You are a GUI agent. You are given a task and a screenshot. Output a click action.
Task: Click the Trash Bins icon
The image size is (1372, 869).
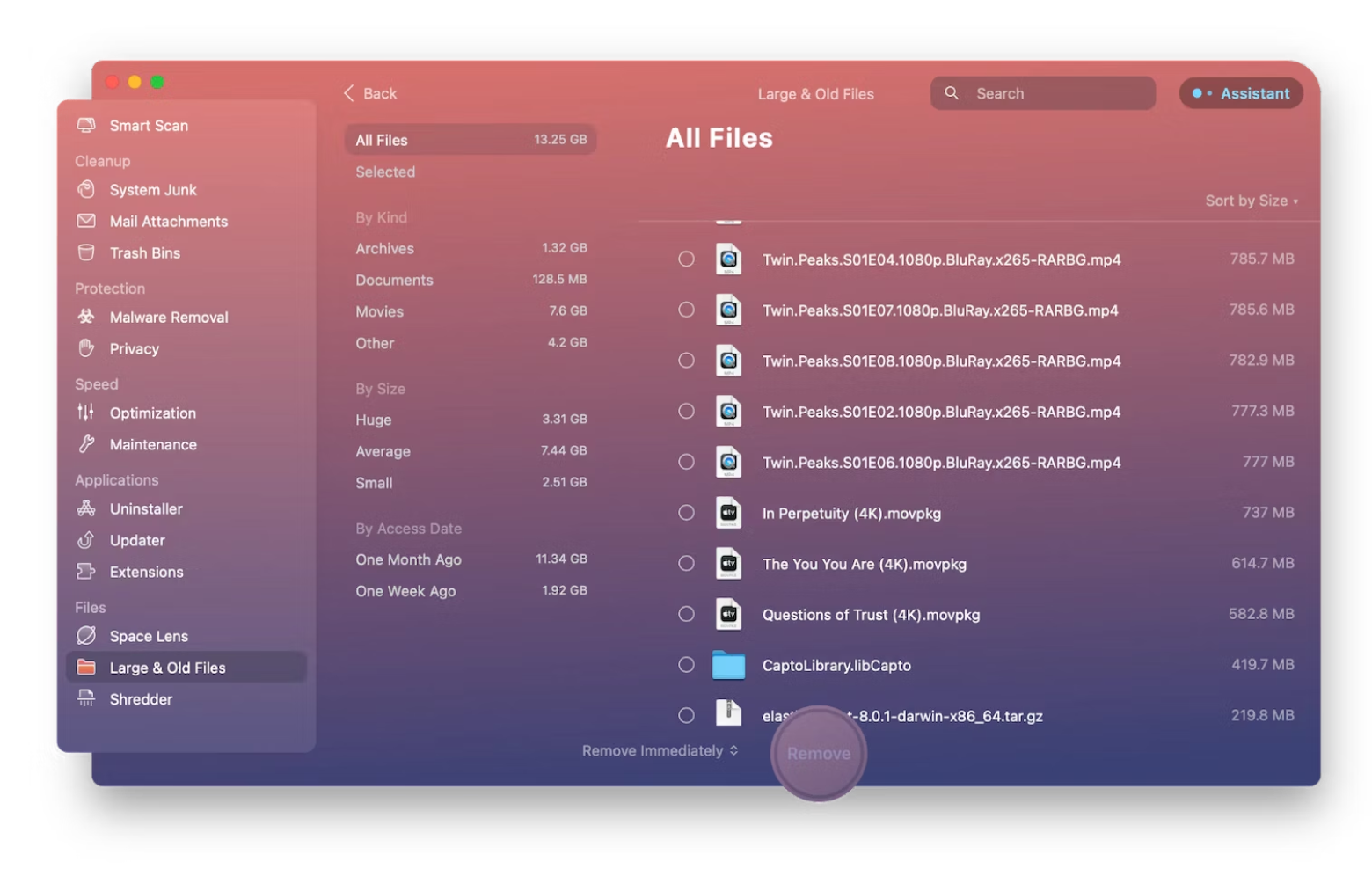pyautogui.click(x=86, y=252)
